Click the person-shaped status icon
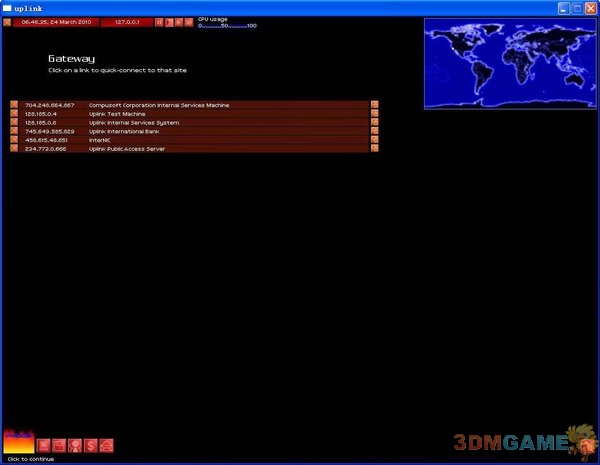 [x=75, y=445]
